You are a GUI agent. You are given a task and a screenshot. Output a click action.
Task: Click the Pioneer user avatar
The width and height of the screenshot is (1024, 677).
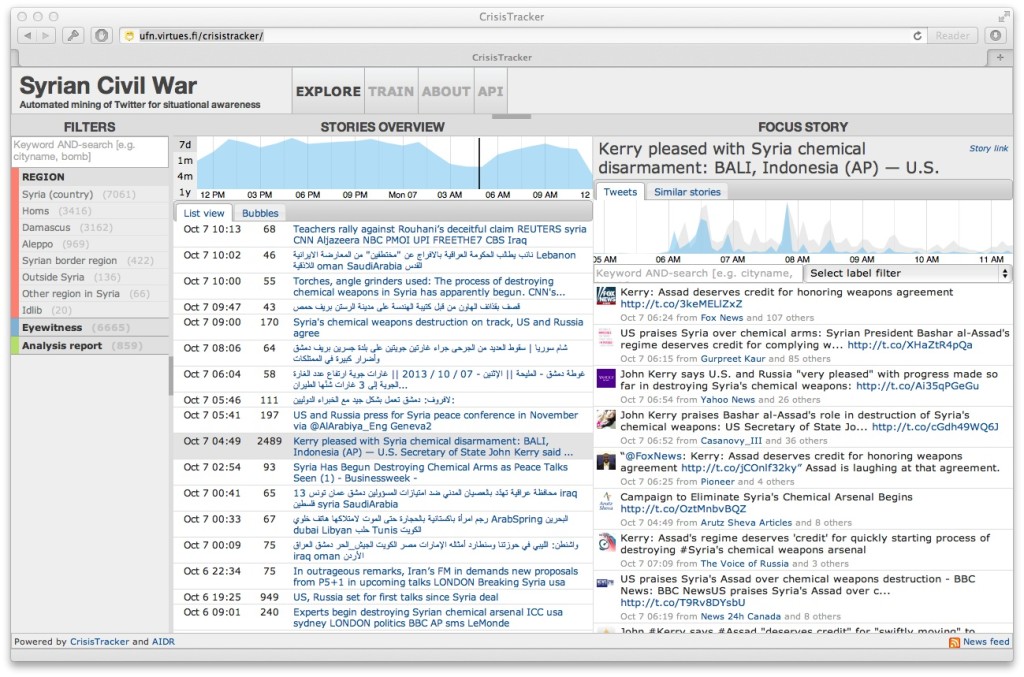(x=606, y=461)
